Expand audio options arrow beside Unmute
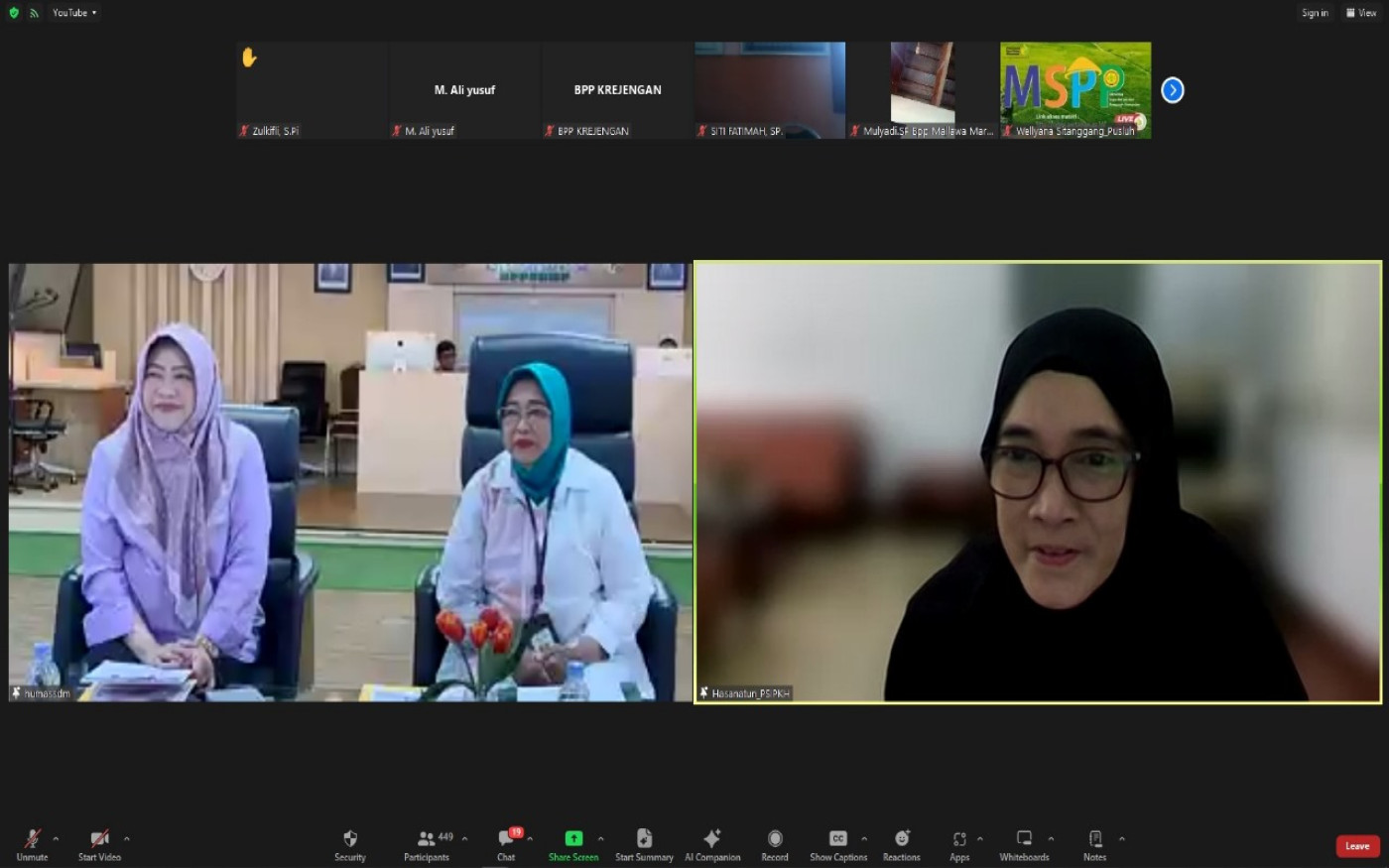This screenshot has height=868, width=1389. [56, 839]
